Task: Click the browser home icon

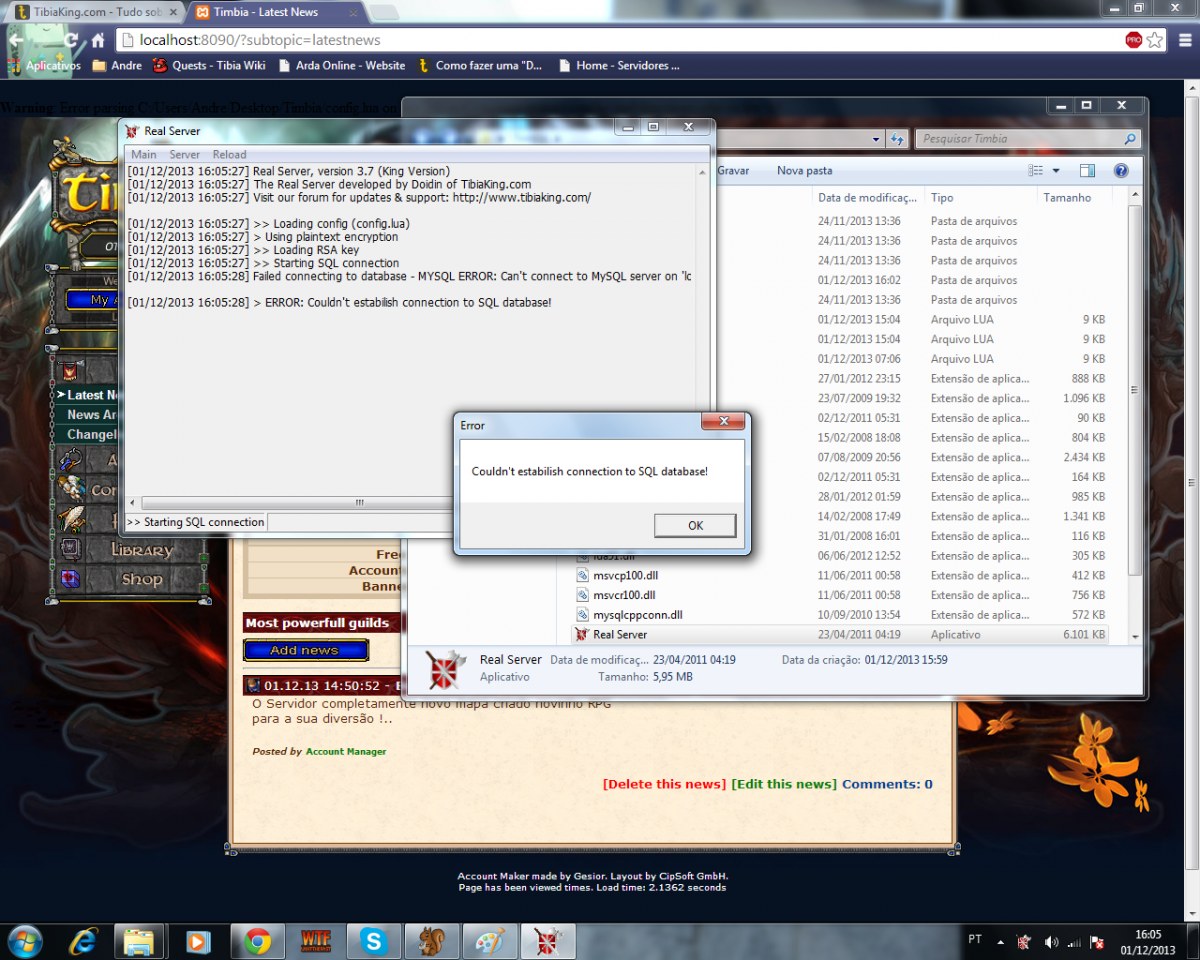Action: 98,41
